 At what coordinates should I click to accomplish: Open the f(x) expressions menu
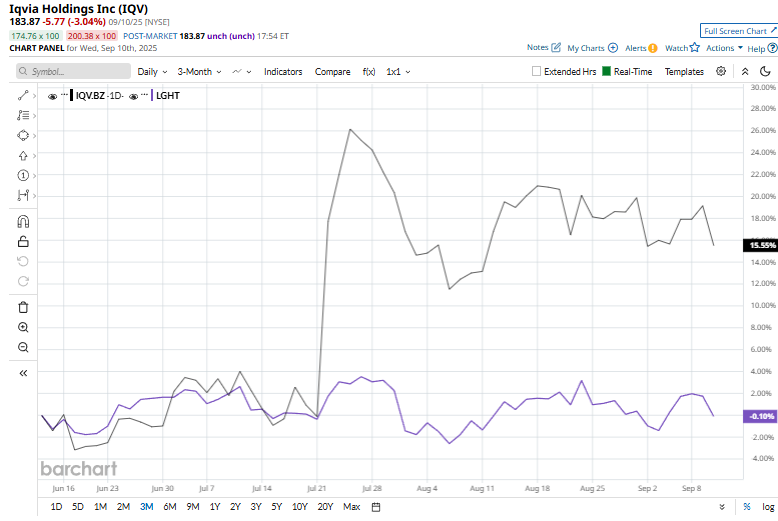tap(369, 72)
